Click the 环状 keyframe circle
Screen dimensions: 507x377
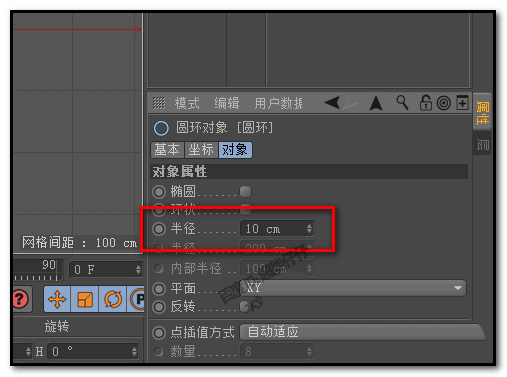pyautogui.click(x=159, y=210)
